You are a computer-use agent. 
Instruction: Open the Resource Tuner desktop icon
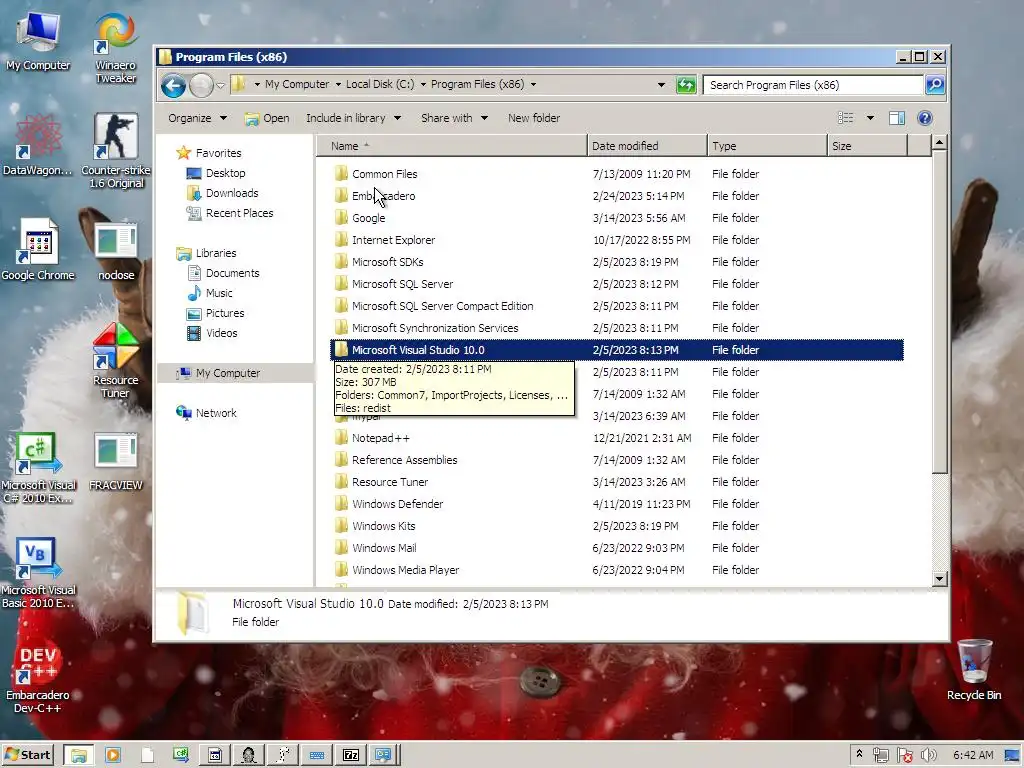pyautogui.click(x=116, y=360)
